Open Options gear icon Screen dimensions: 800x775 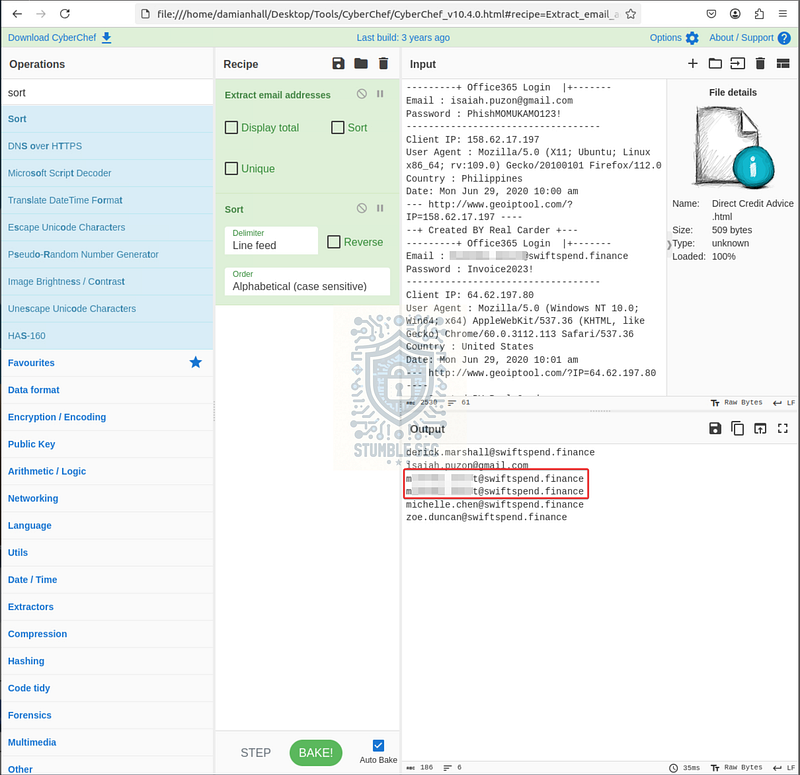(x=692, y=38)
